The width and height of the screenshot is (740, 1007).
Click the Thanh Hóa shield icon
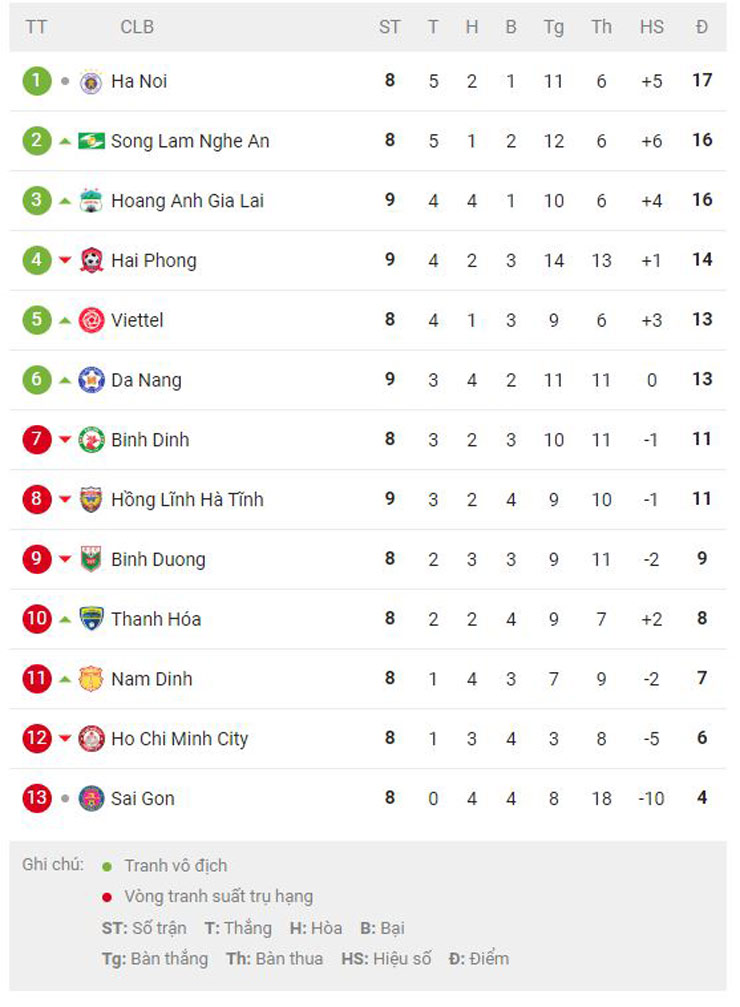click(91, 618)
